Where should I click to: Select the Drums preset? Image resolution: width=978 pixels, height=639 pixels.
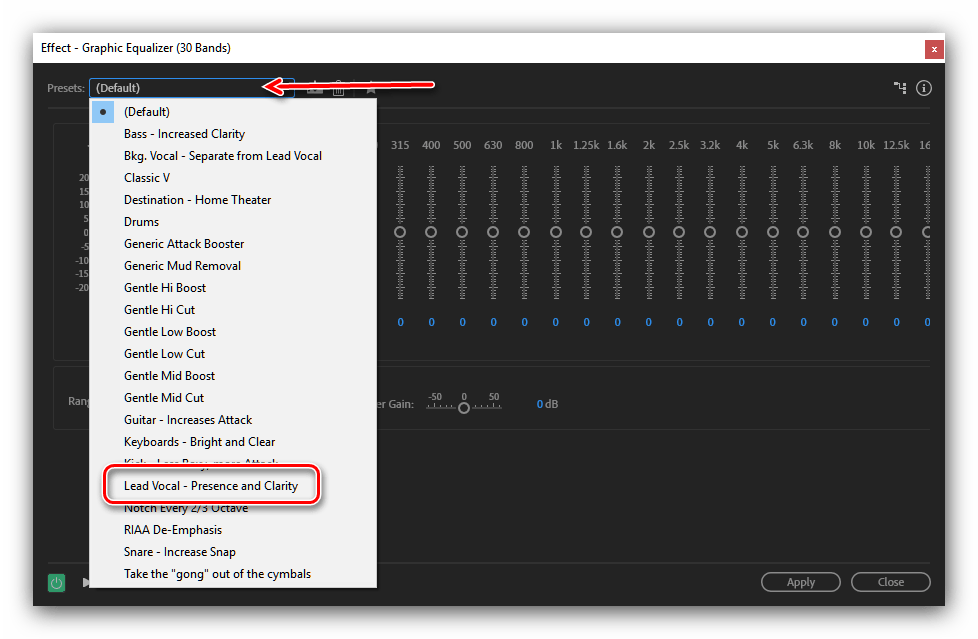click(234, 222)
